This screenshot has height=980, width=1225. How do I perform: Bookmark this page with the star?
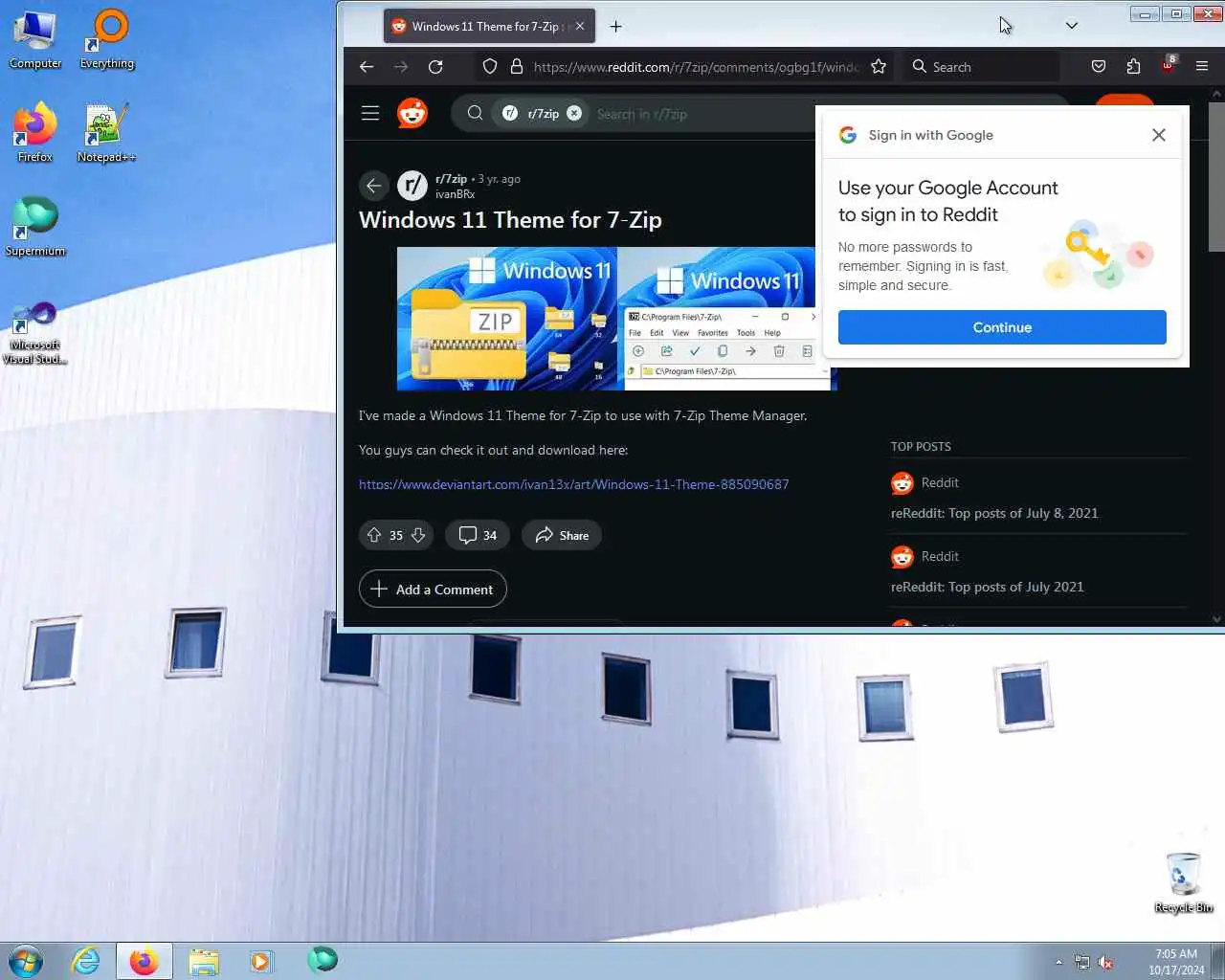coord(879,67)
